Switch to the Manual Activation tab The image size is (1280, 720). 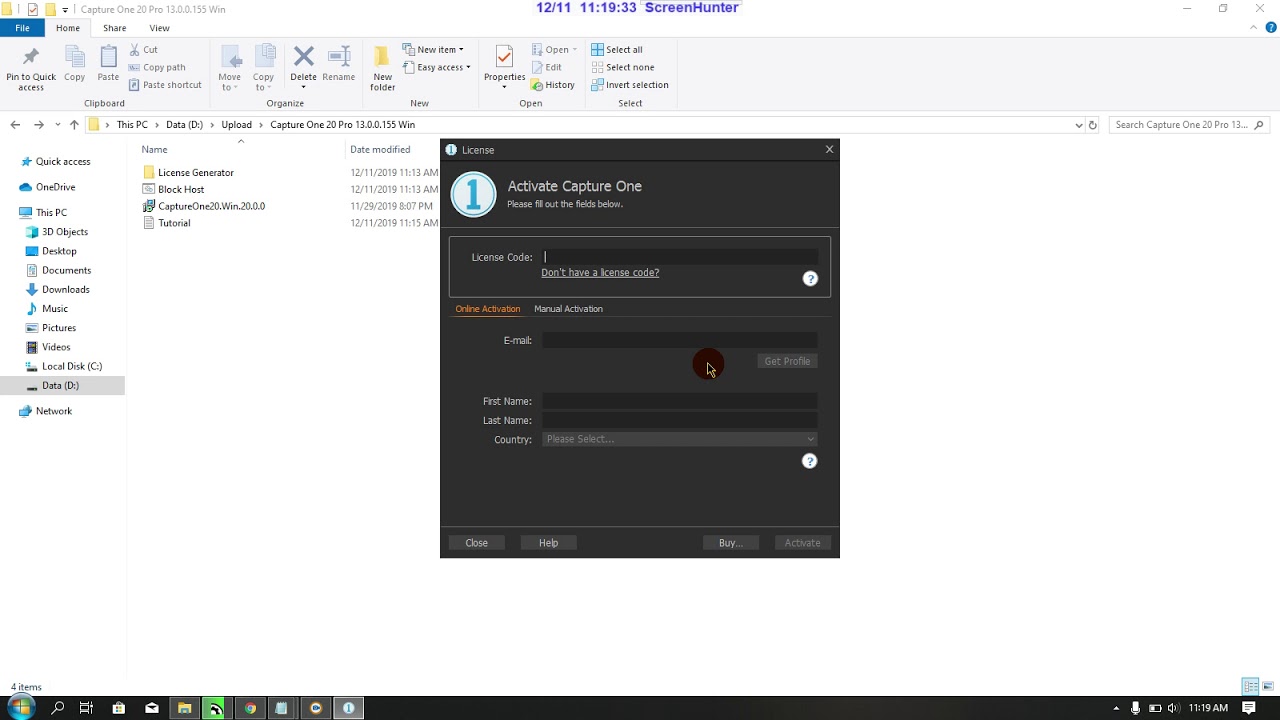pos(568,309)
